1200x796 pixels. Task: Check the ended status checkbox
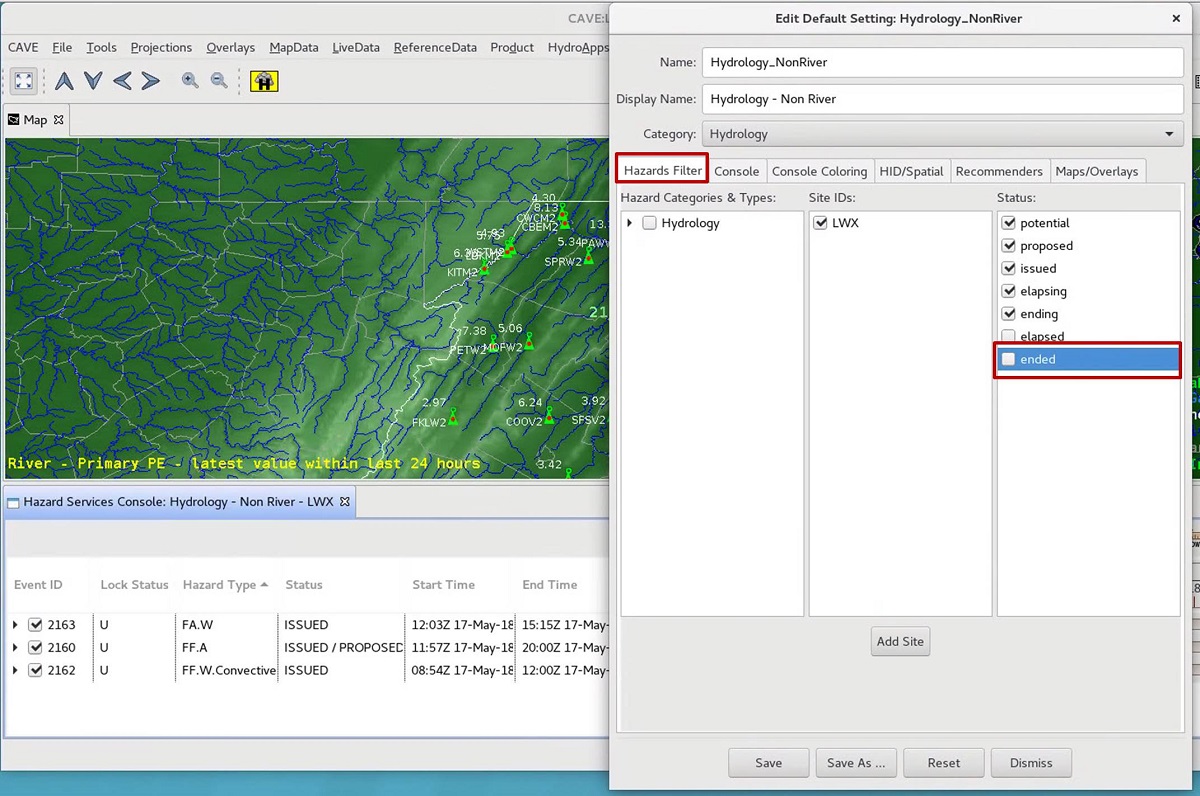[1009, 359]
